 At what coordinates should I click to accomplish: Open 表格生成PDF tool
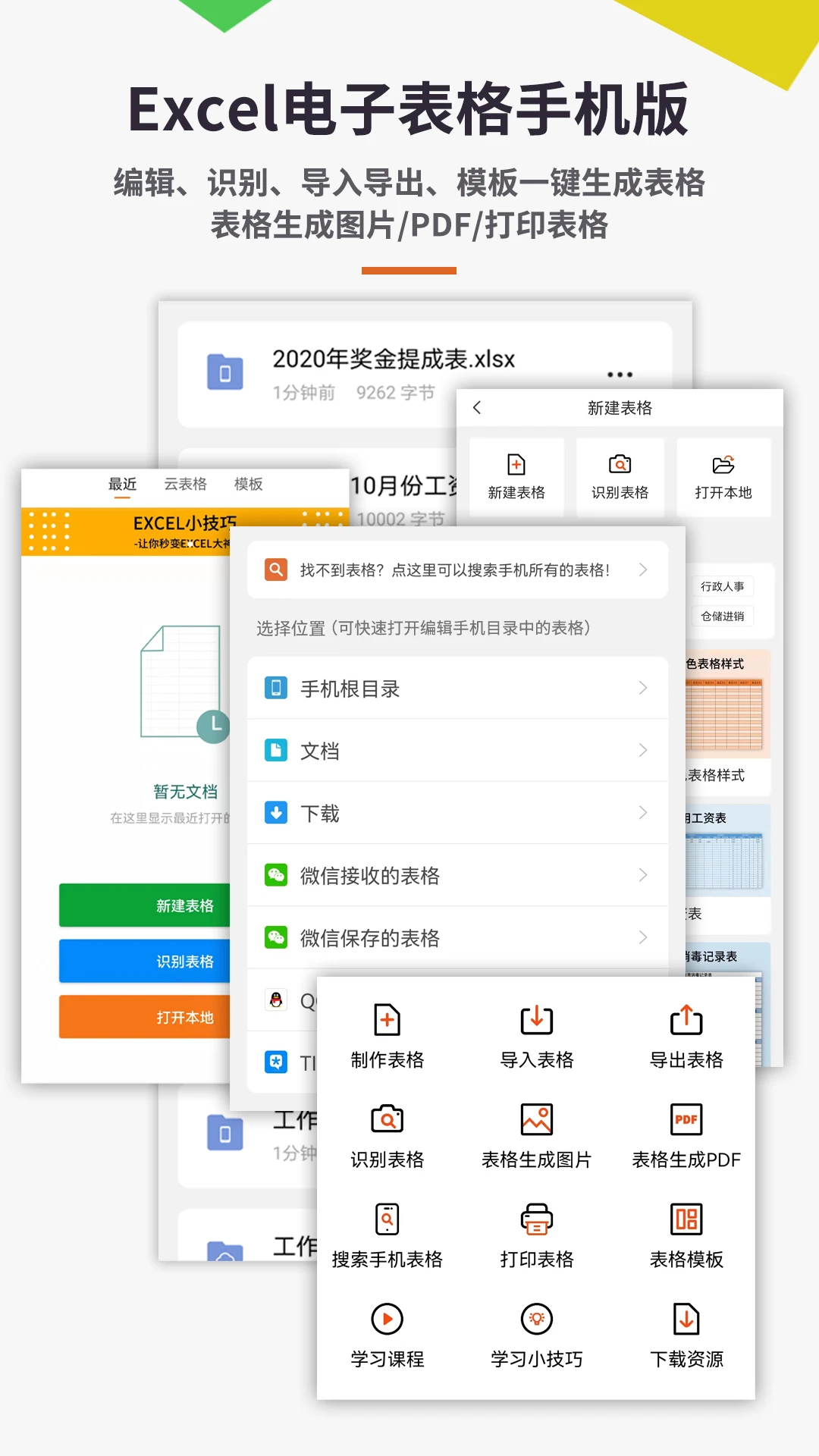(x=686, y=1120)
